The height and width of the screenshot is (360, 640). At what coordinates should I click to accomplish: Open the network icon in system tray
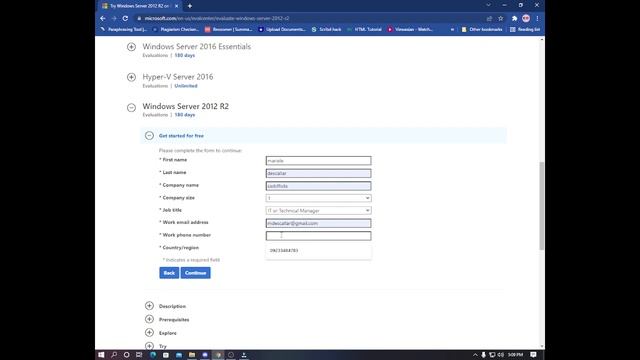pyautogui.click(x=492, y=355)
